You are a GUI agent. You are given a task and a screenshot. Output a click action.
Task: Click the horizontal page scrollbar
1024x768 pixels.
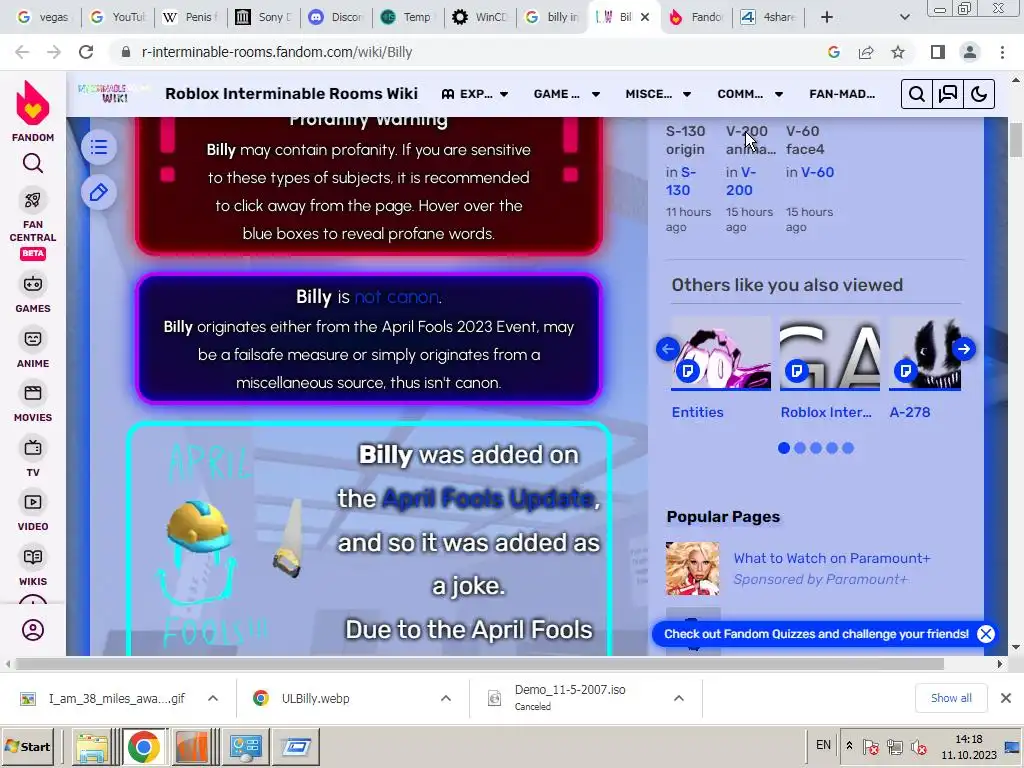479,664
